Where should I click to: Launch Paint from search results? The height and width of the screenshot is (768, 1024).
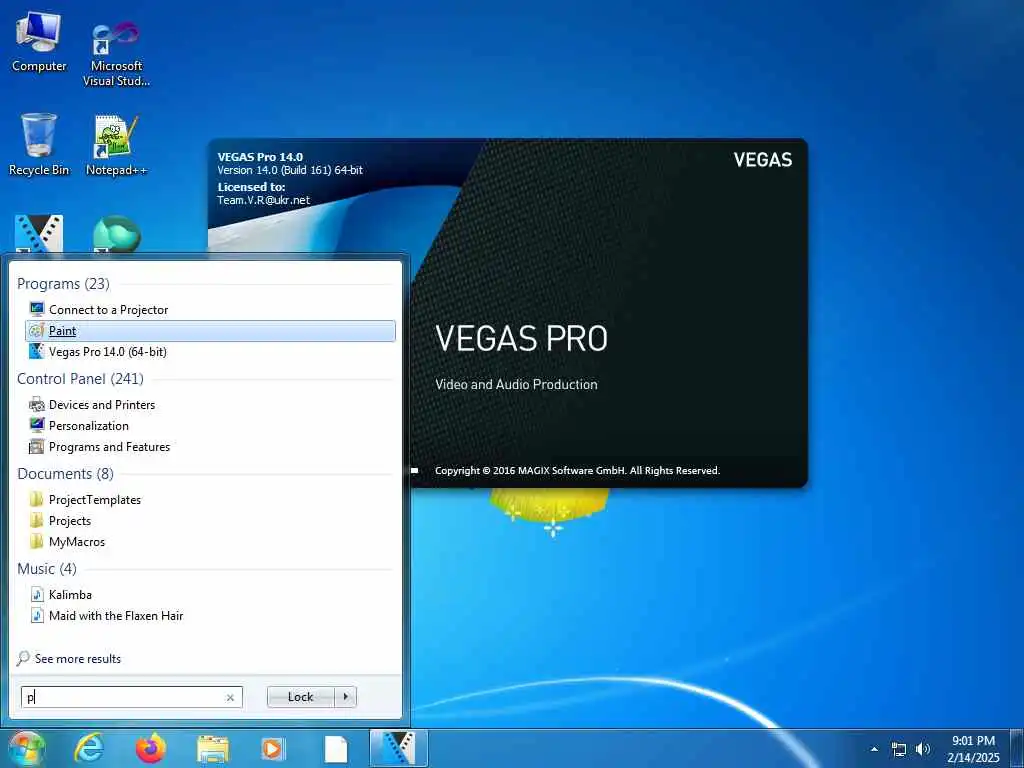(210, 330)
